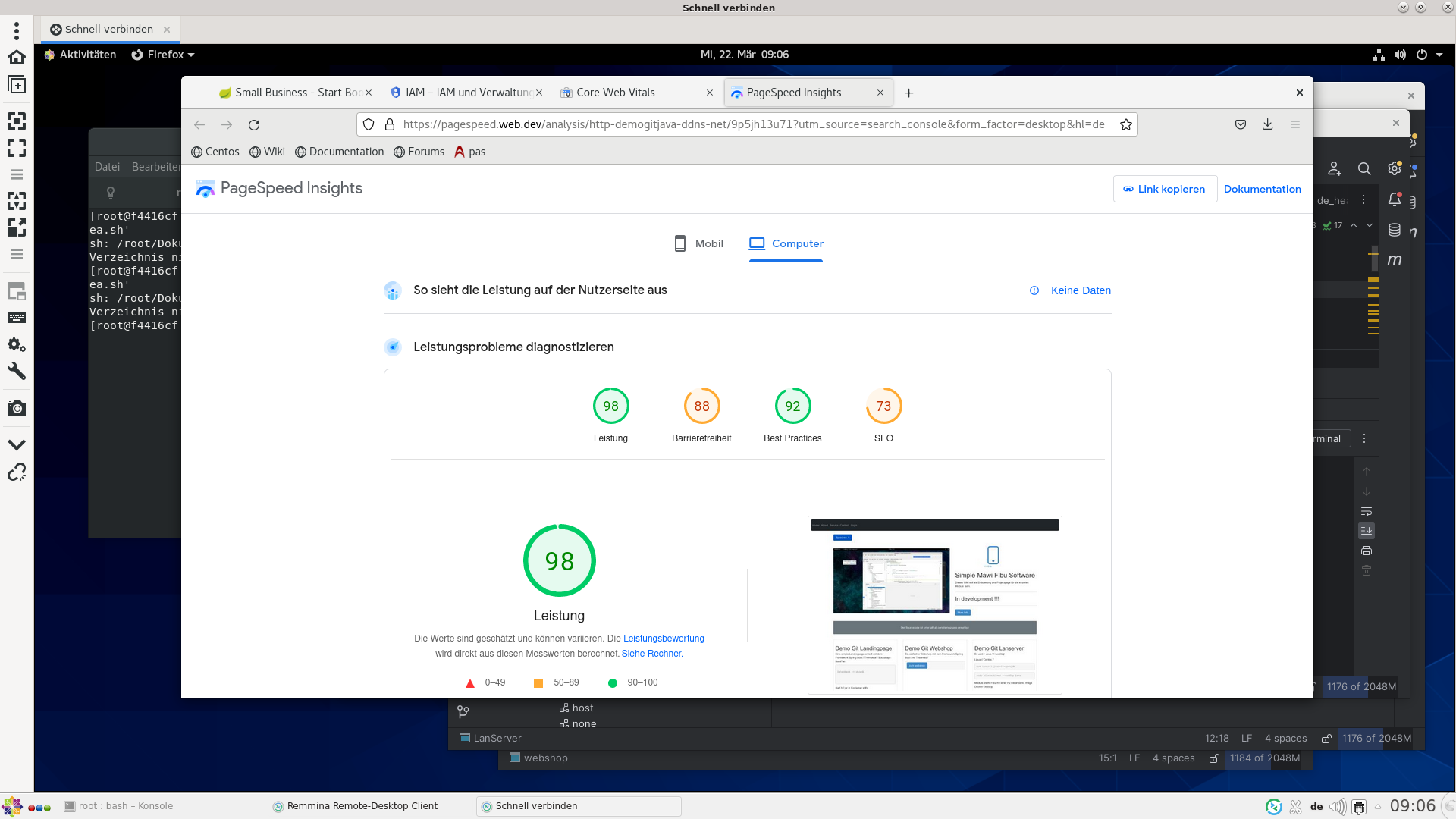
Task: Click Link kopieren button
Action: pyautogui.click(x=1164, y=189)
